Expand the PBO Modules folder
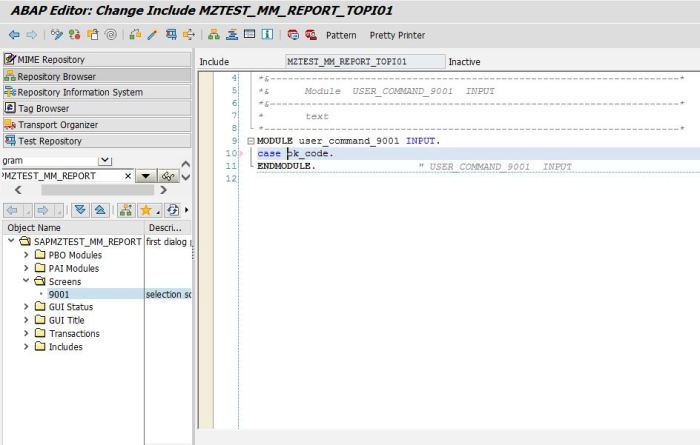Image resolution: width=700 pixels, height=445 pixels. coord(26,255)
